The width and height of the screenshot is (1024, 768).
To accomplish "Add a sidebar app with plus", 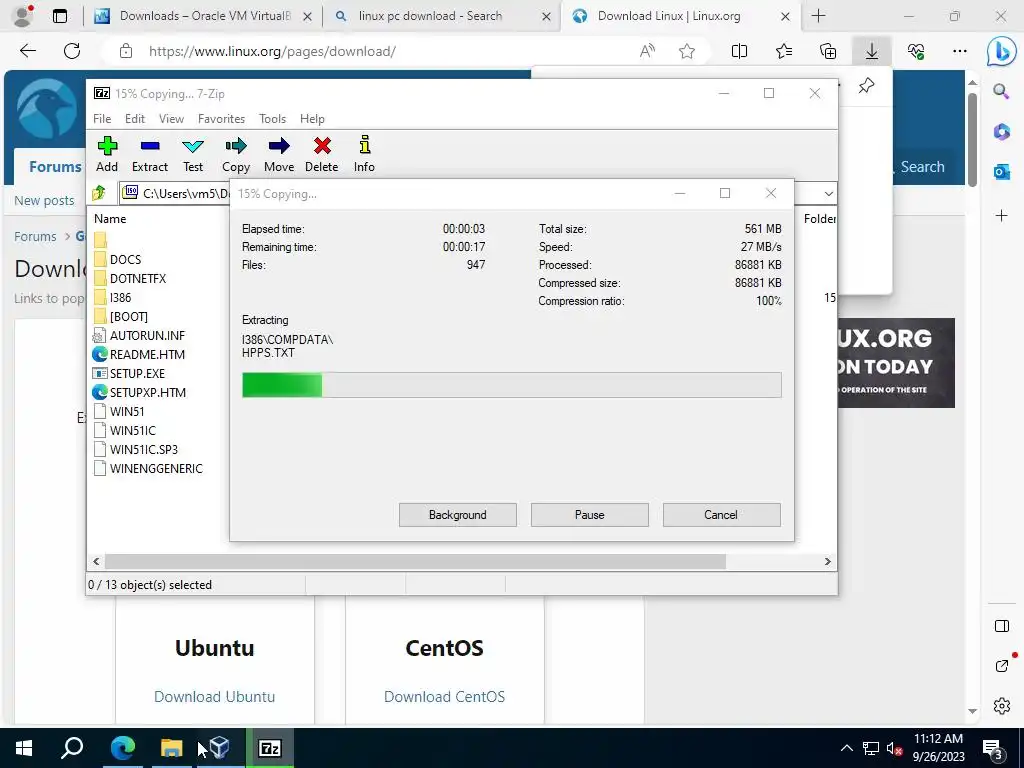I will (1001, 216).
